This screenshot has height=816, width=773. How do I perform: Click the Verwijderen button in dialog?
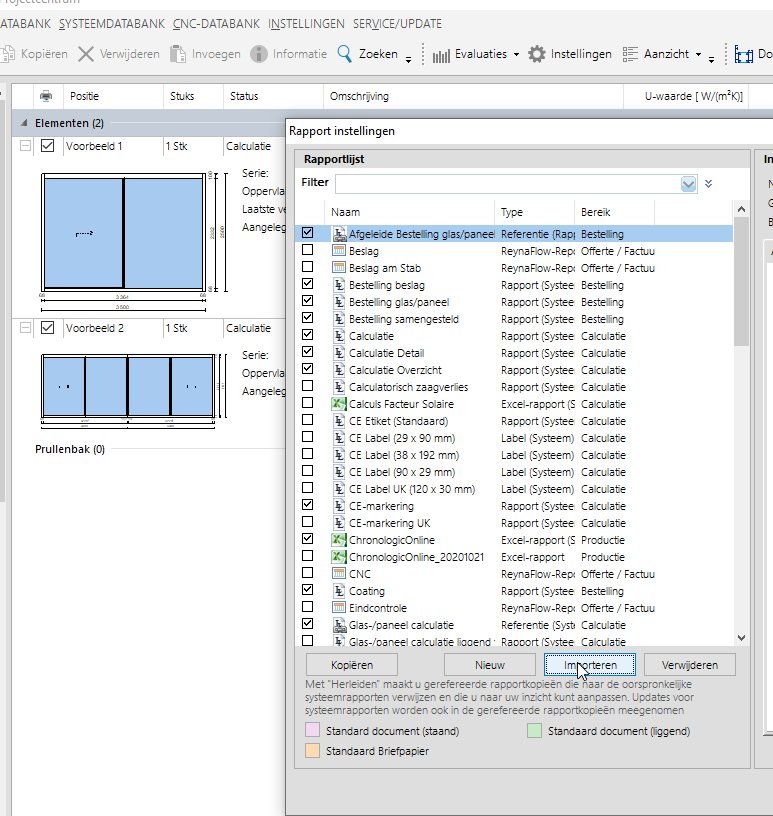point(690,665)
